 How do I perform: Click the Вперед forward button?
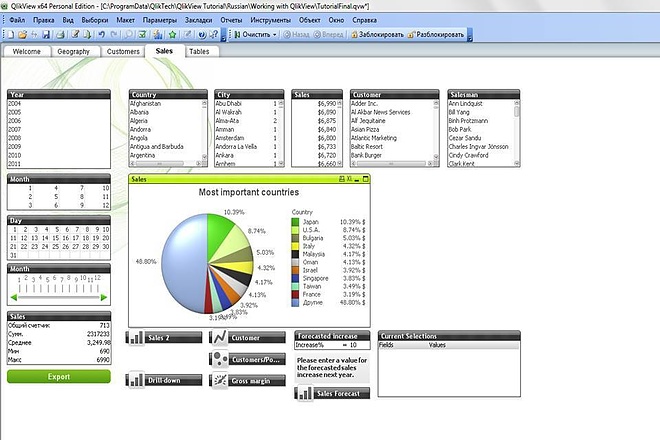pyautogui.click(x=328, y=35)
